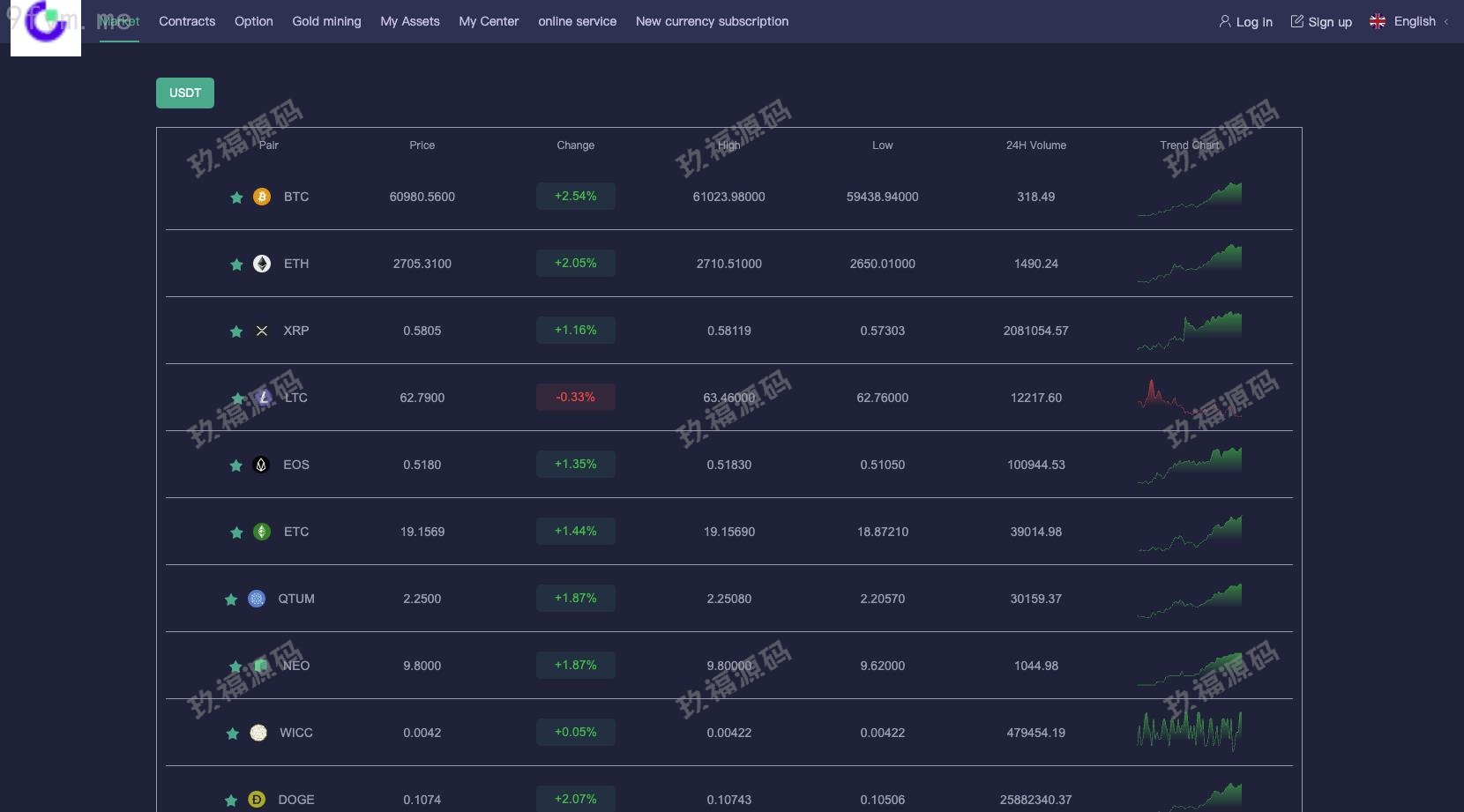Go to Gold mining page

pyautogui.click(x=326, y=21)
